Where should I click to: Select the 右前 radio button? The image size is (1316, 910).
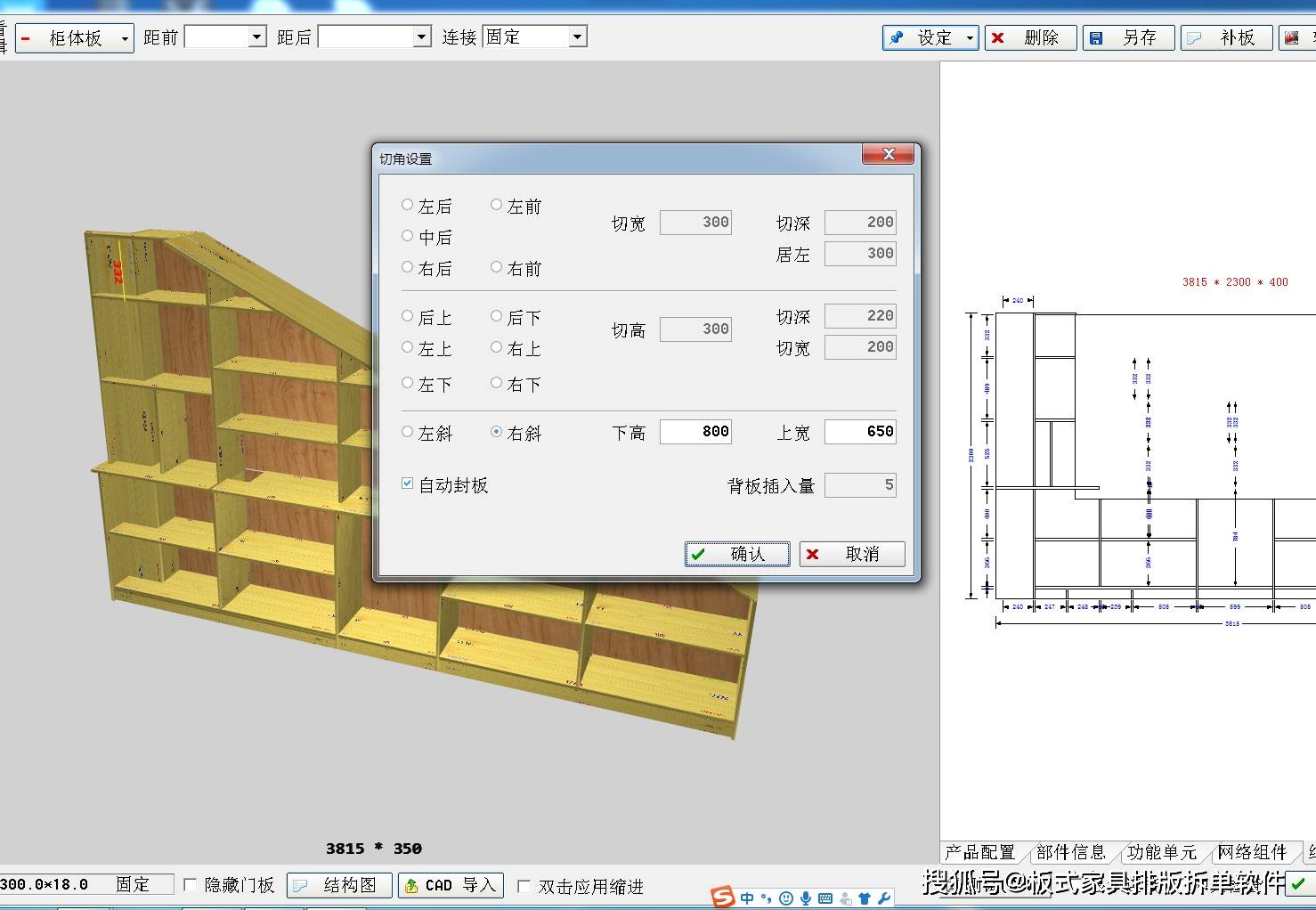[x=516, y=268]
